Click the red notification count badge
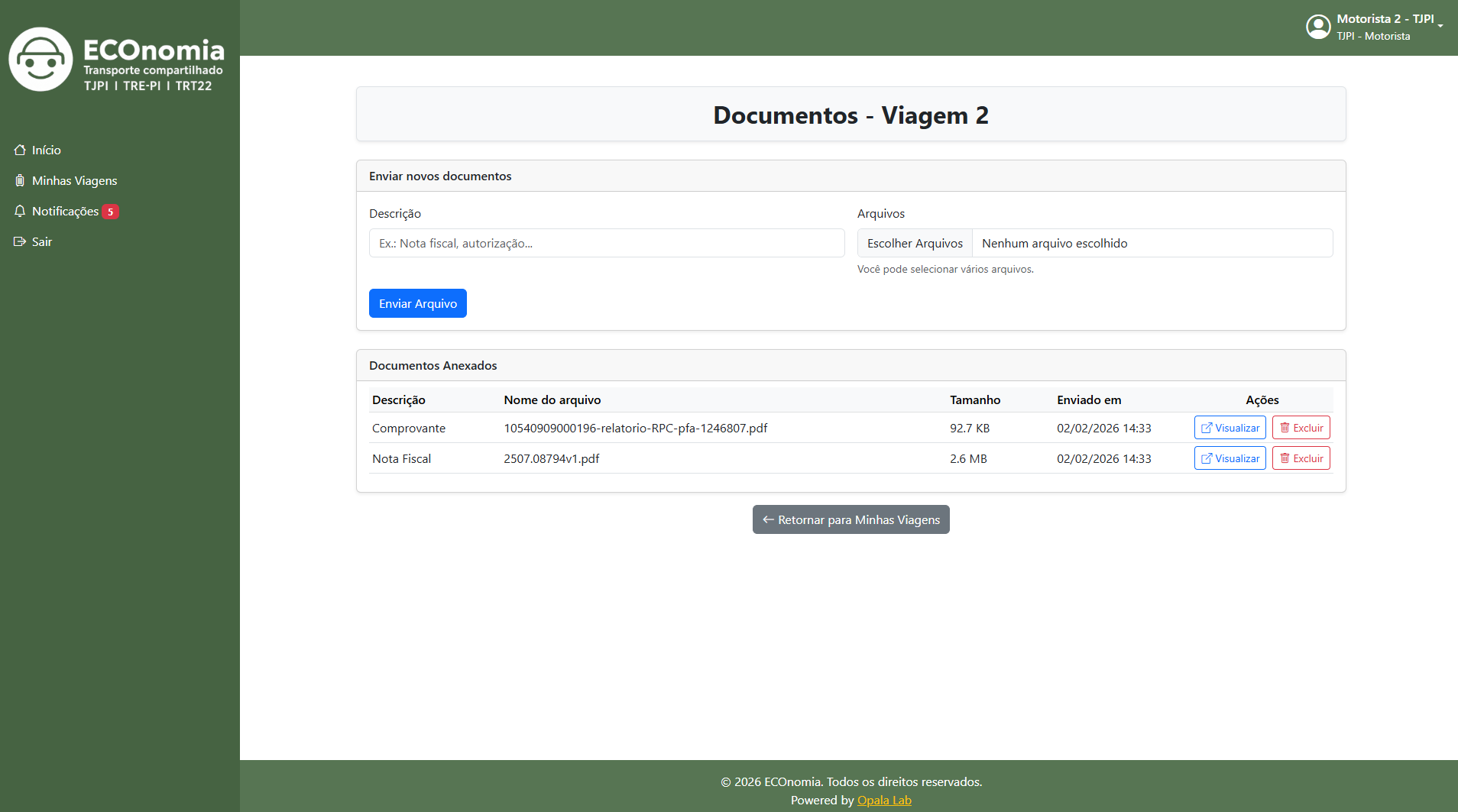Viewport: 1458px width, 812px height. pos(111,212)
